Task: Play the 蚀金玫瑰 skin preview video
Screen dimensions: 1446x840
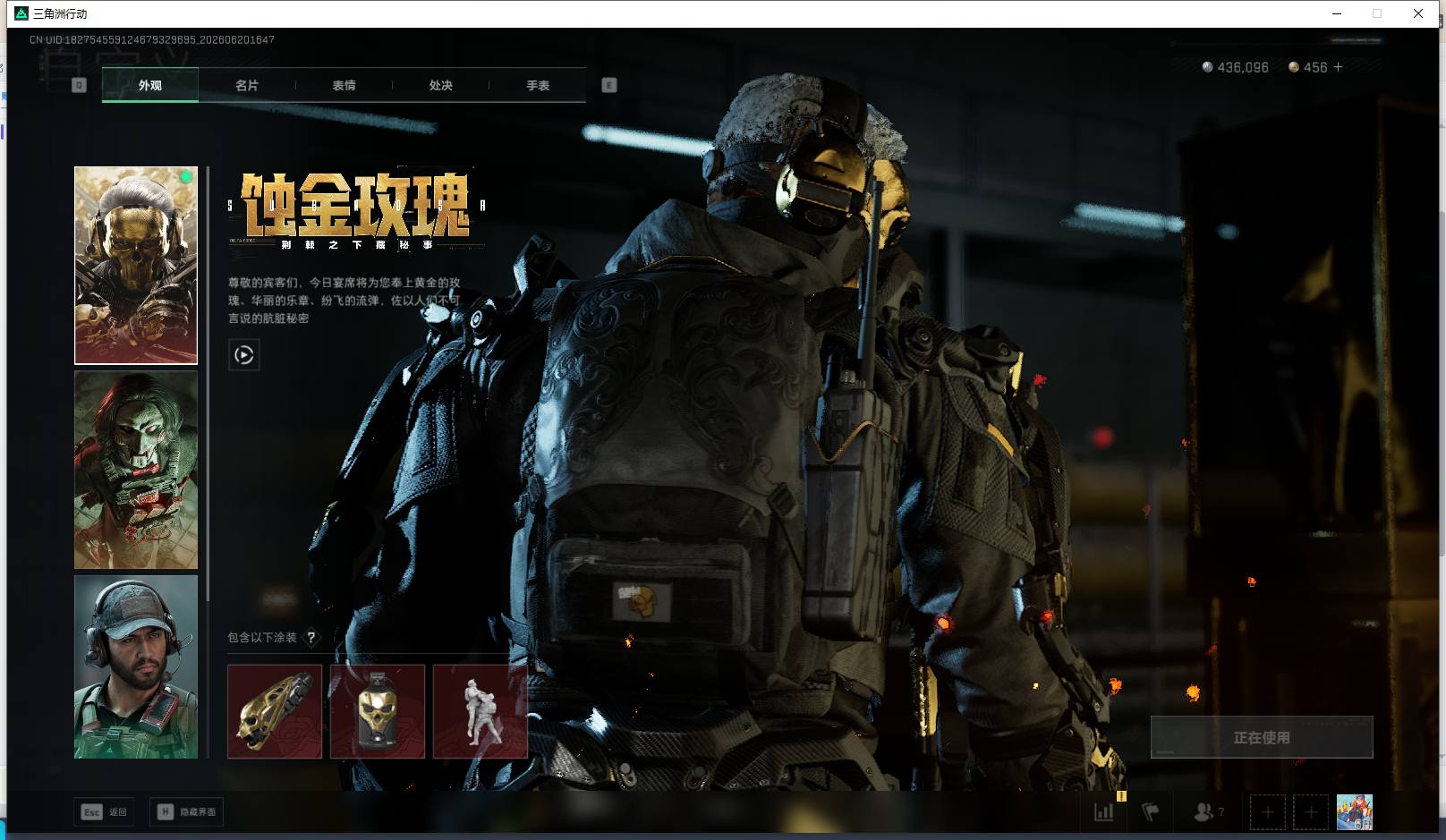Action: pos(244,355)
